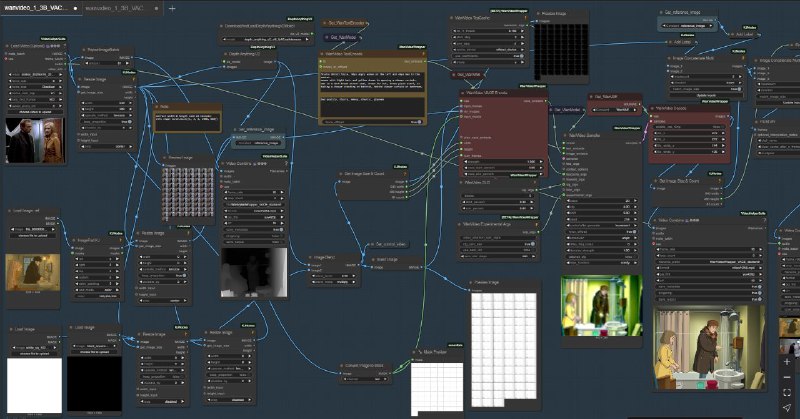Select the Set_WanTextEncoder node
Viewport: 800px width, 419px height.
click(x=345, y=23)
